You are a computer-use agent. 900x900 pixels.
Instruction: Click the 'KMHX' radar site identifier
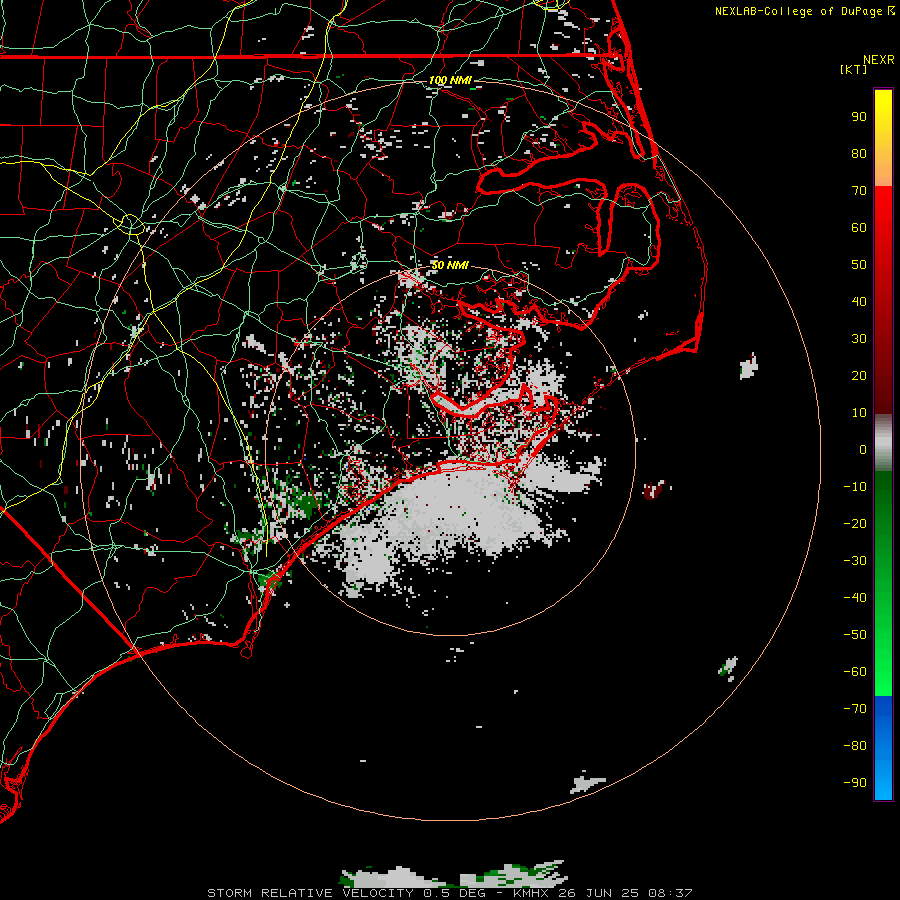pos(530,893)
